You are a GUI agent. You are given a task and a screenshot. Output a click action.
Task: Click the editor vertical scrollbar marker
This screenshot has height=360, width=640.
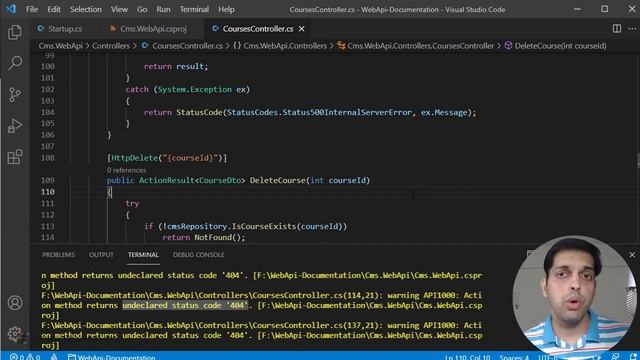[638, 160]
